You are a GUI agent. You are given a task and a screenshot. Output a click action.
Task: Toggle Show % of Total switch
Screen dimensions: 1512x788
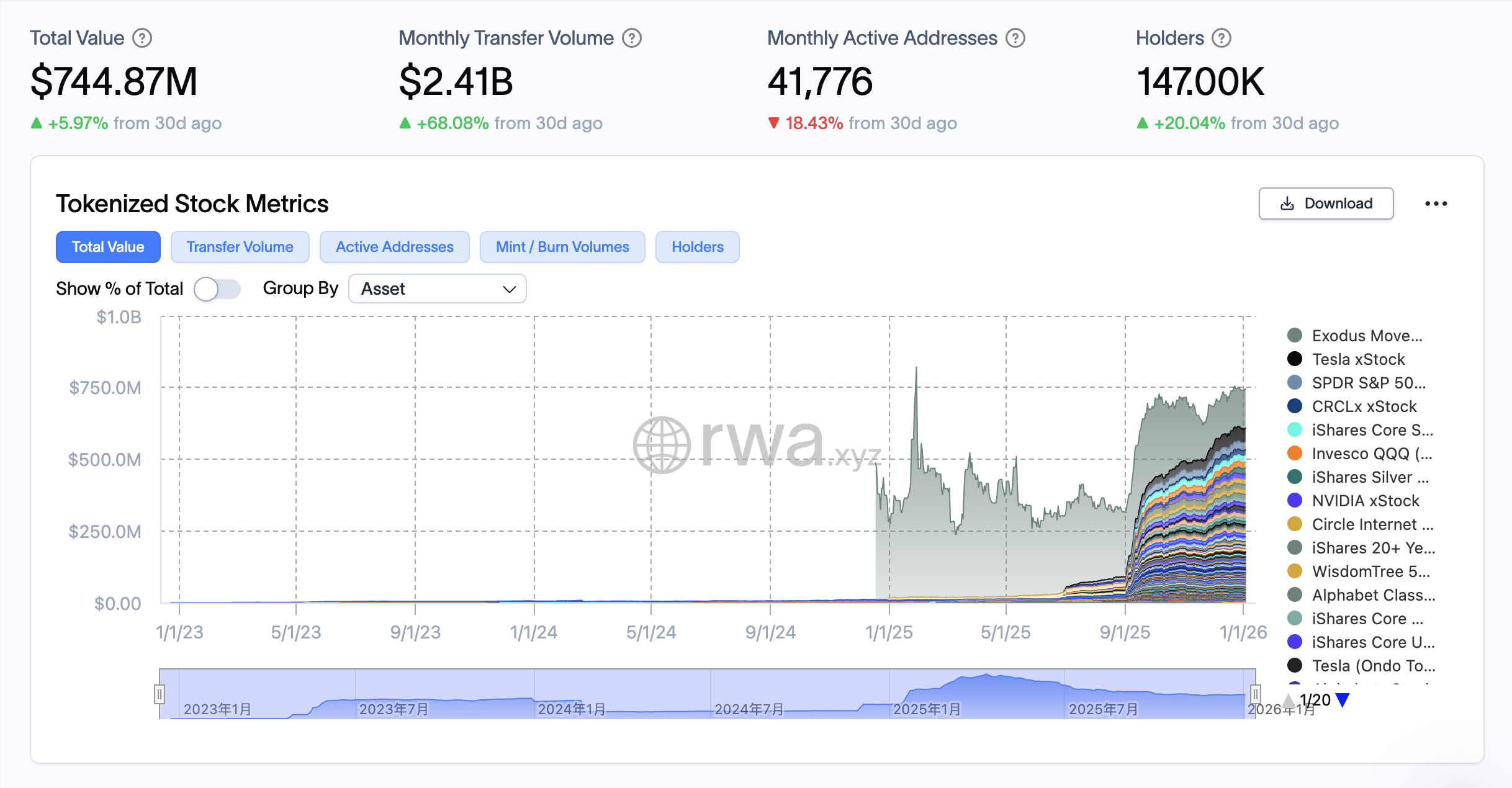click(217, 289)
